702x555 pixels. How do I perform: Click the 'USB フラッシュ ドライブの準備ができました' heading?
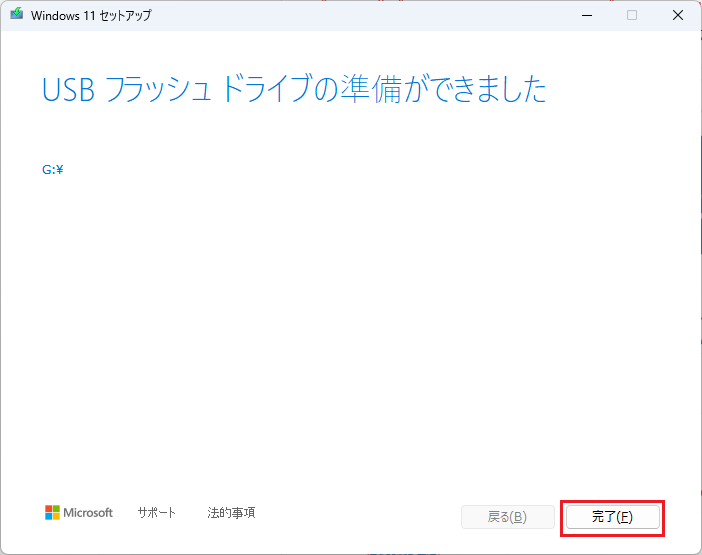point(294,91)
